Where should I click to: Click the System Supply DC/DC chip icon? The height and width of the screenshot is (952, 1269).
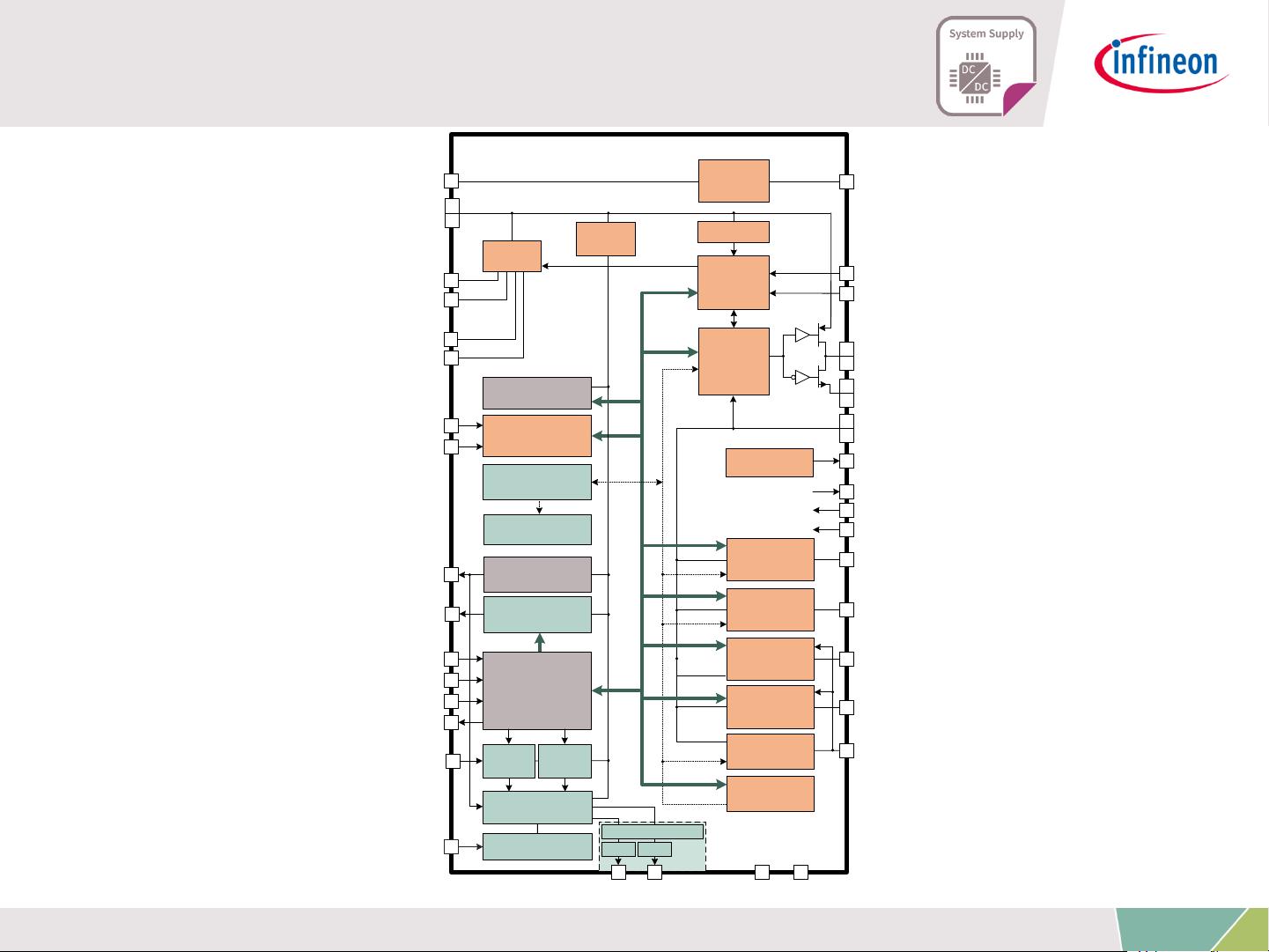(973, 77)
